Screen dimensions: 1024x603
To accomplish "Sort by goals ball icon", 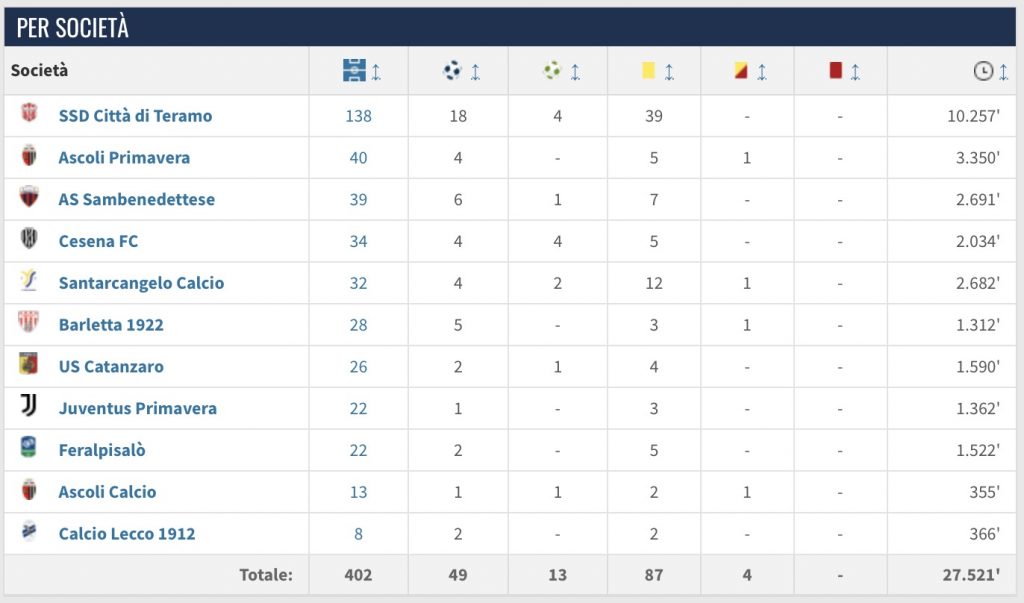I will pos(453,71).
